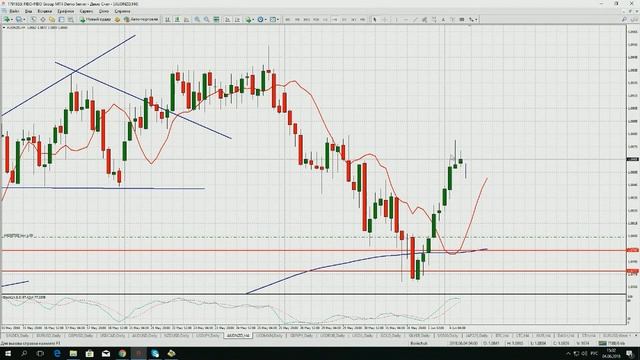Open the Вид menu

(28, 11)
